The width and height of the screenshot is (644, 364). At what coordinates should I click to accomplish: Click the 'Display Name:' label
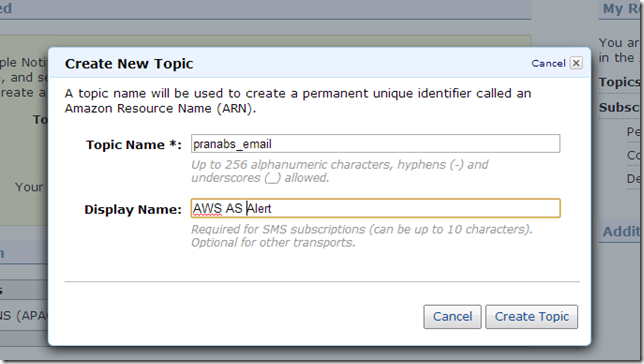tap(133, 210)
